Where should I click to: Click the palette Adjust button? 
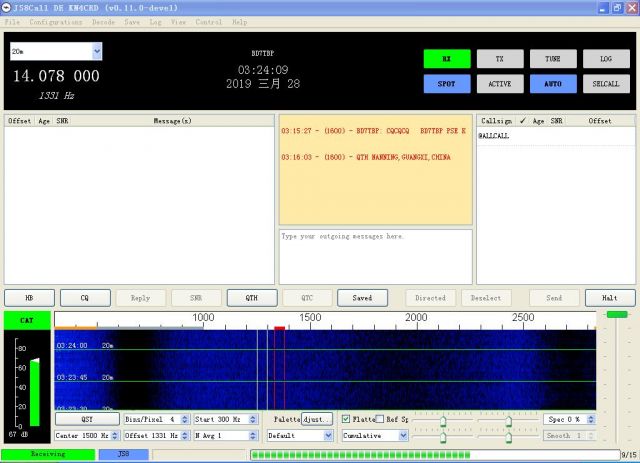(x=317, y=419)
